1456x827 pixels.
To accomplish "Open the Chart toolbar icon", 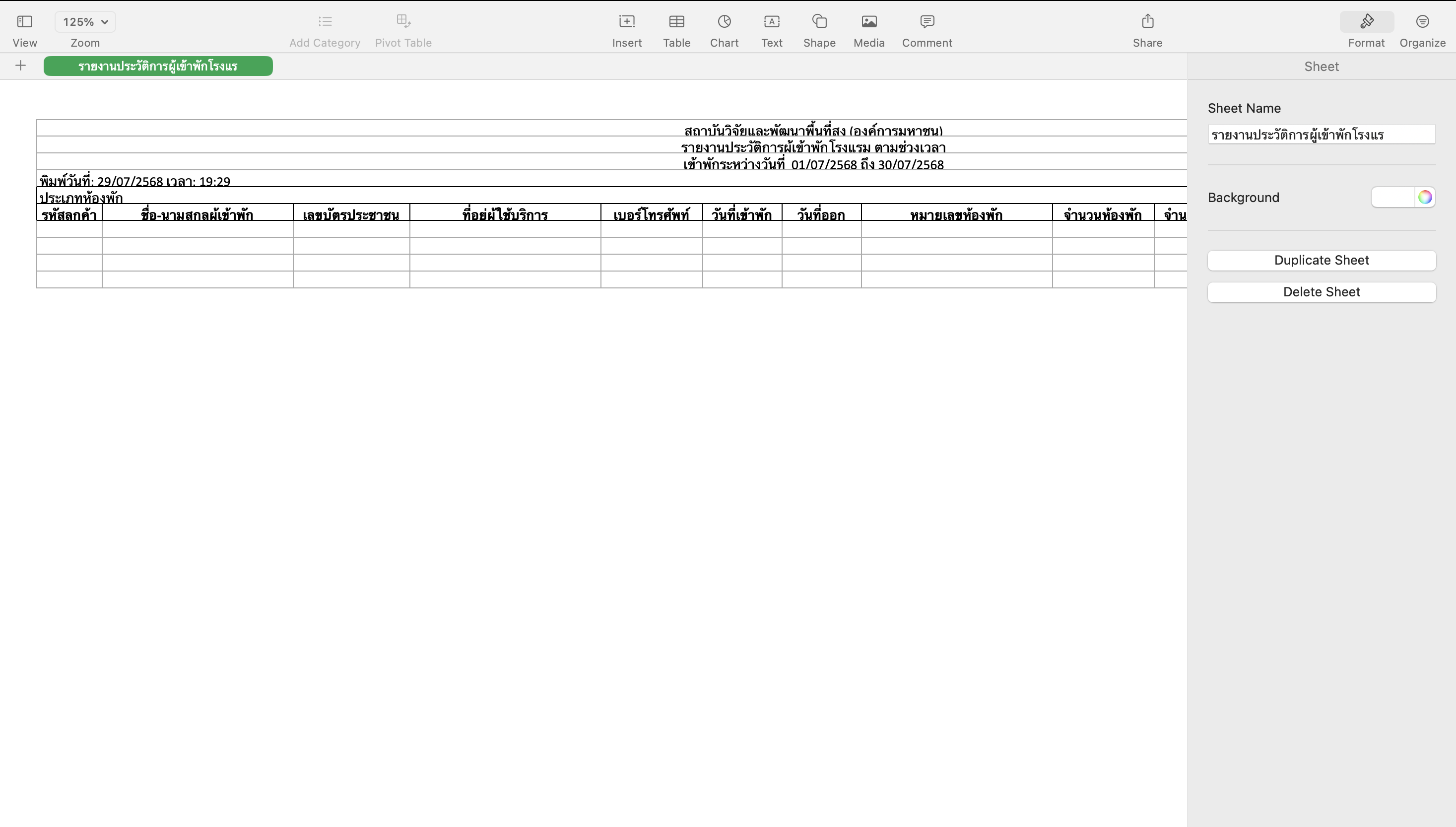I will 724,21.
